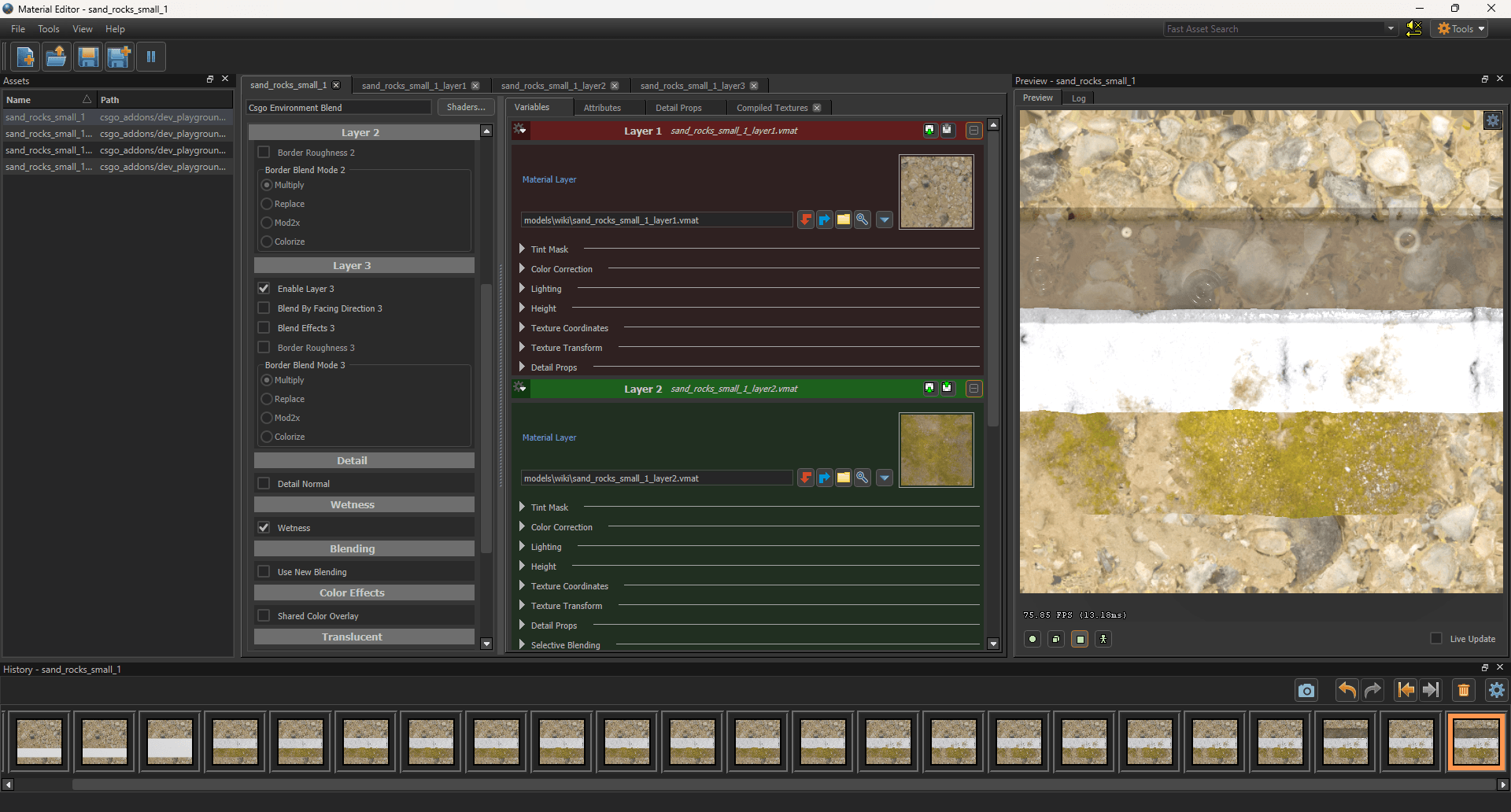Viewport: 1511px width, 812px height.
Task: Expand Layer 2 Height section
Action: (x=522, y=566)
